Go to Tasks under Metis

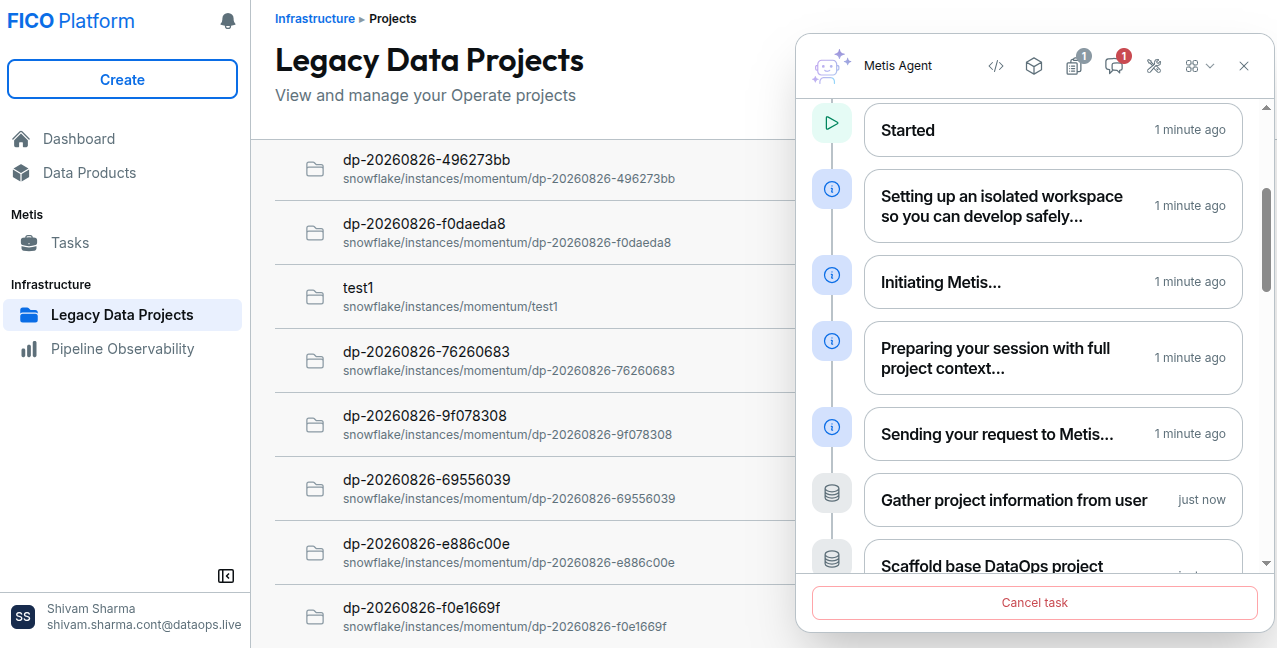(70, 243)
